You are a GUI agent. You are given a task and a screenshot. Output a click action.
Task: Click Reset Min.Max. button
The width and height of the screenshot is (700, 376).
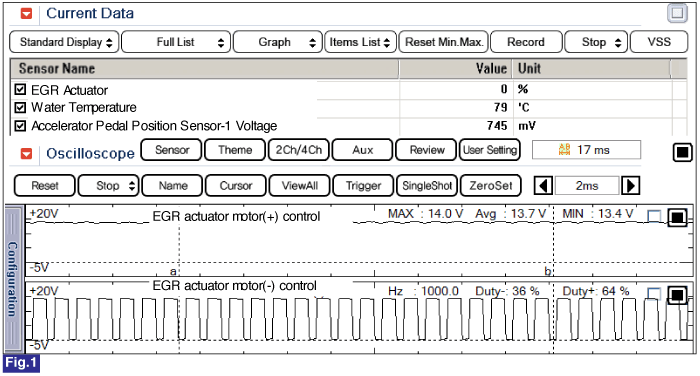(x=444, y=42)
